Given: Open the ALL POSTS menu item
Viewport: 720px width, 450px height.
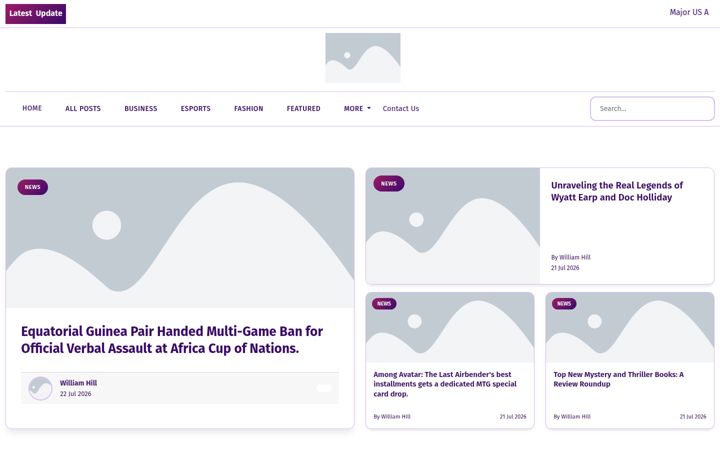Looking at the screenshot, I should click(x=83, y=109).
